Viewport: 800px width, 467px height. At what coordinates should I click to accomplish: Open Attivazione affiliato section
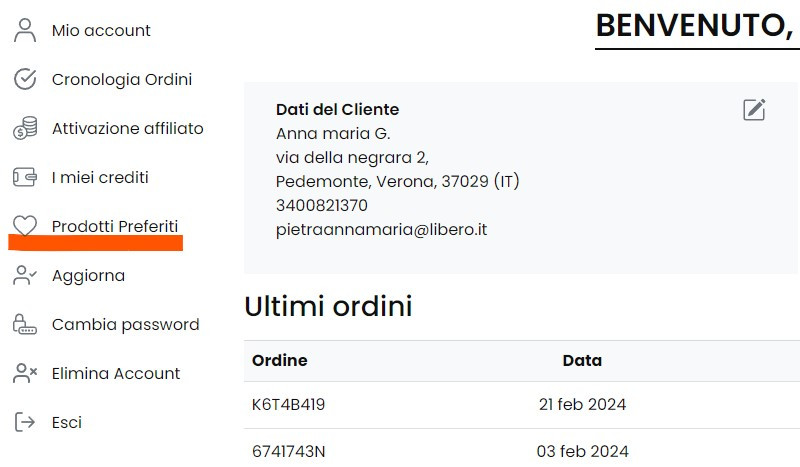click(x=128, y=128)
